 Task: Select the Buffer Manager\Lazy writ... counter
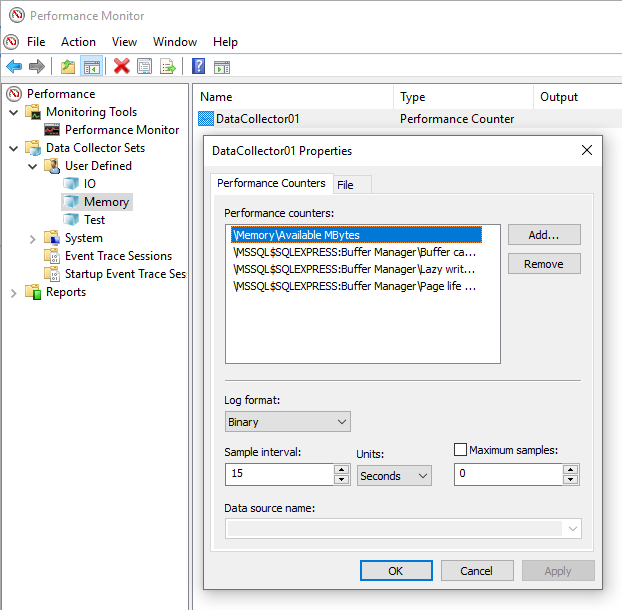click(x=356, y=269)
